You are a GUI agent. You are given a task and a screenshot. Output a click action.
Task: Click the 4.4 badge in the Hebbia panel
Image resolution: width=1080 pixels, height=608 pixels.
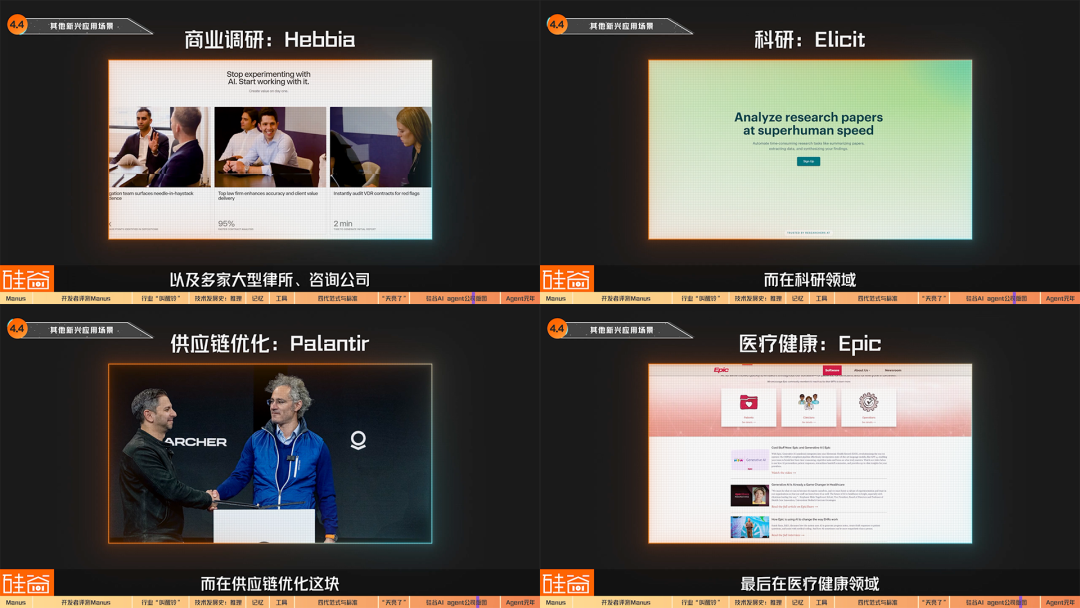click(x=17, y=25)
